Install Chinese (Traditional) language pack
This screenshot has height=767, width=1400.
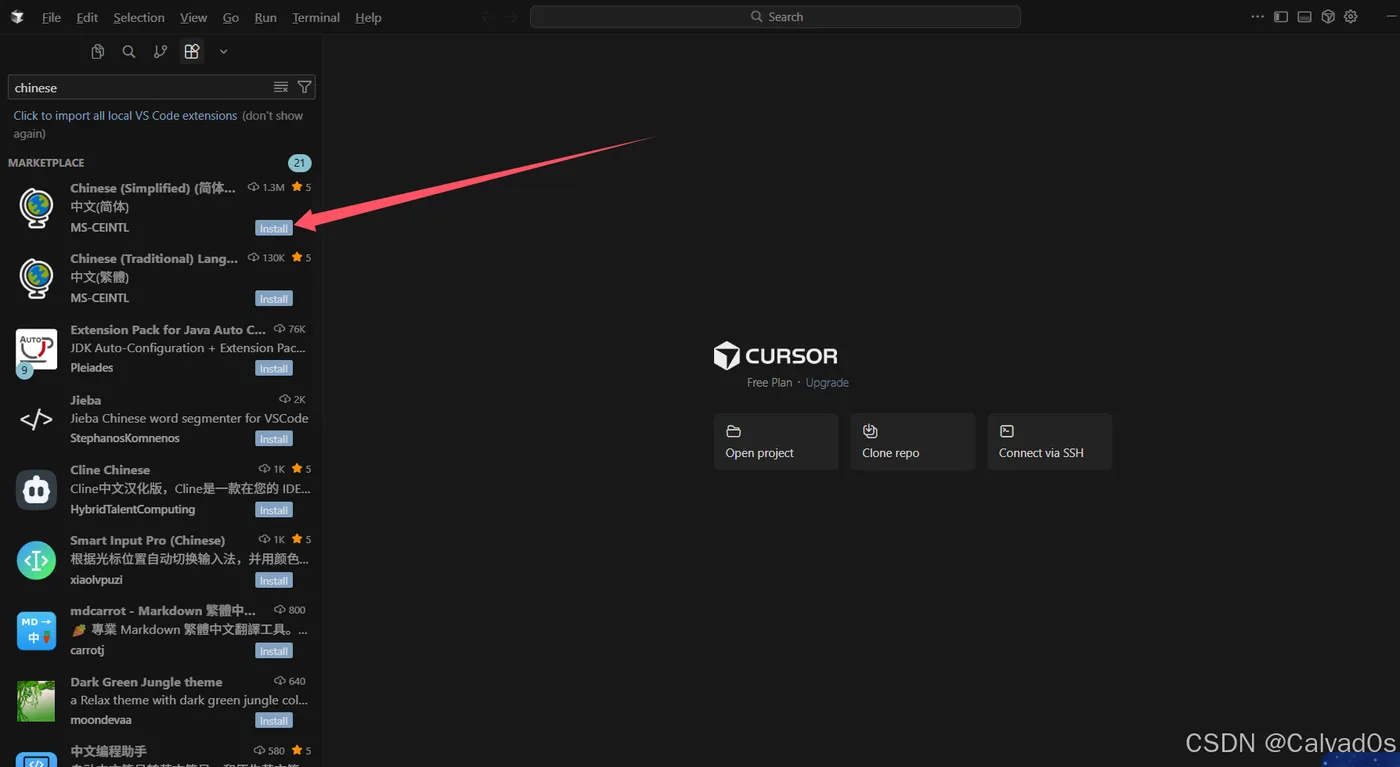[x=274, y=298]
